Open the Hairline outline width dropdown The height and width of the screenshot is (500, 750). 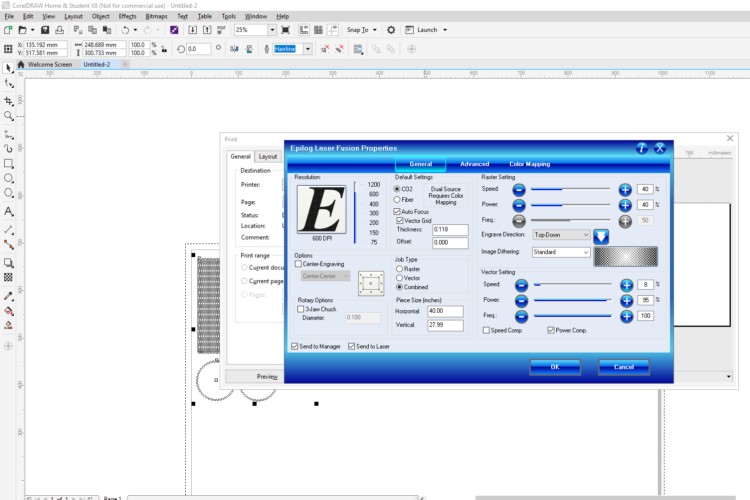tap(308, 49)
